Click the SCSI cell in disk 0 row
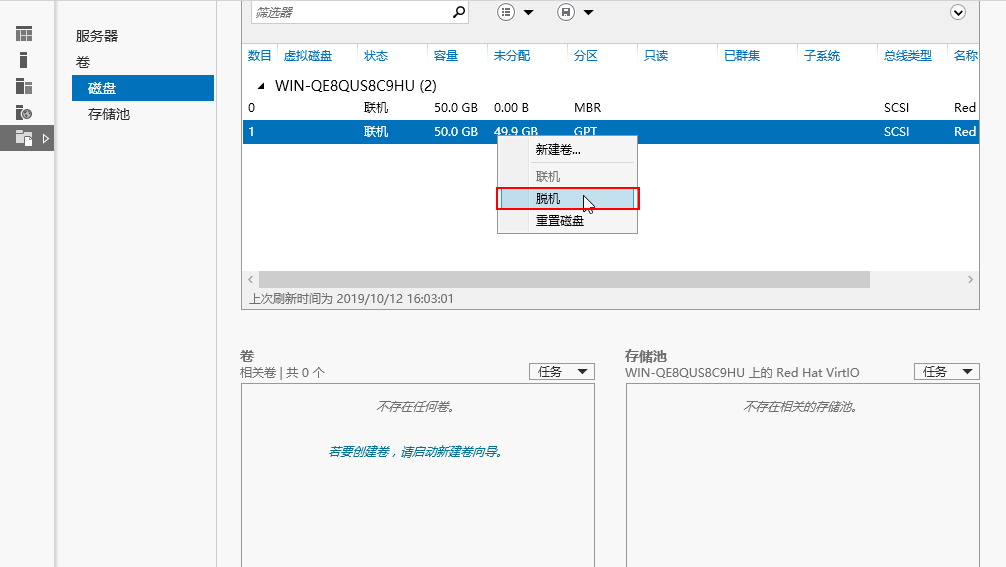This screenshot has width=1006, height=567. pos(896,108)
